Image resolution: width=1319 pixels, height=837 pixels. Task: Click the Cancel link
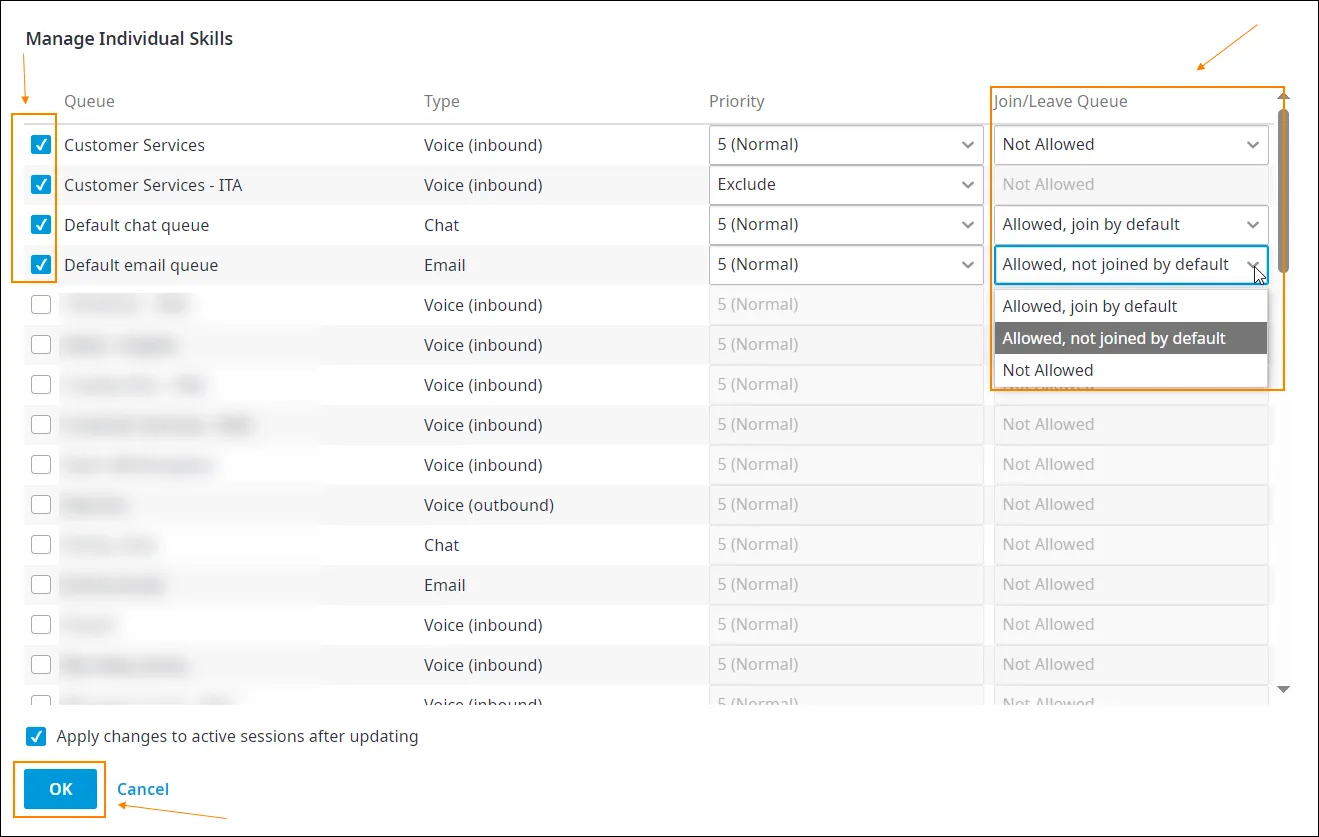tap(143, 789)
